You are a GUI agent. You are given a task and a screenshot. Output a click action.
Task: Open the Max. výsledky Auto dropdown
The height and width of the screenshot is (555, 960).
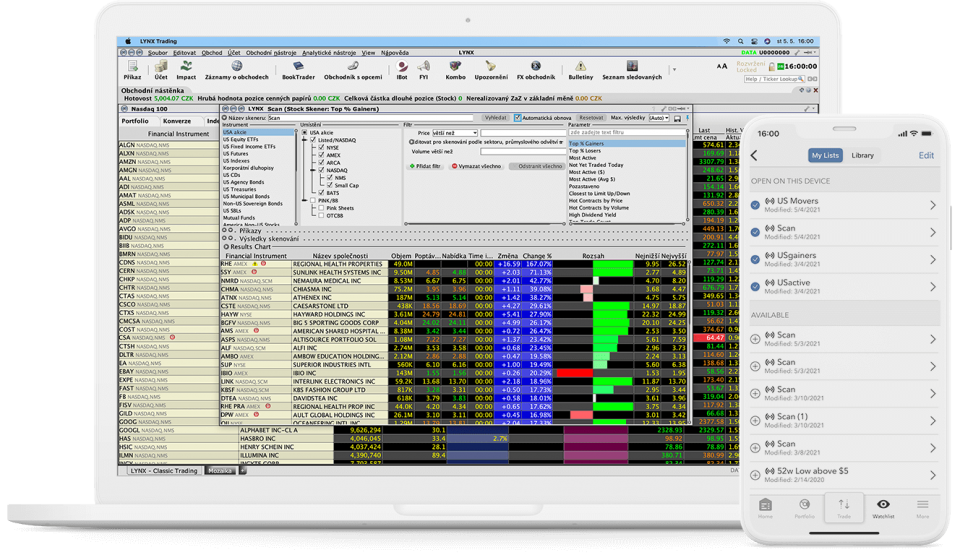(x=659, y=118)
